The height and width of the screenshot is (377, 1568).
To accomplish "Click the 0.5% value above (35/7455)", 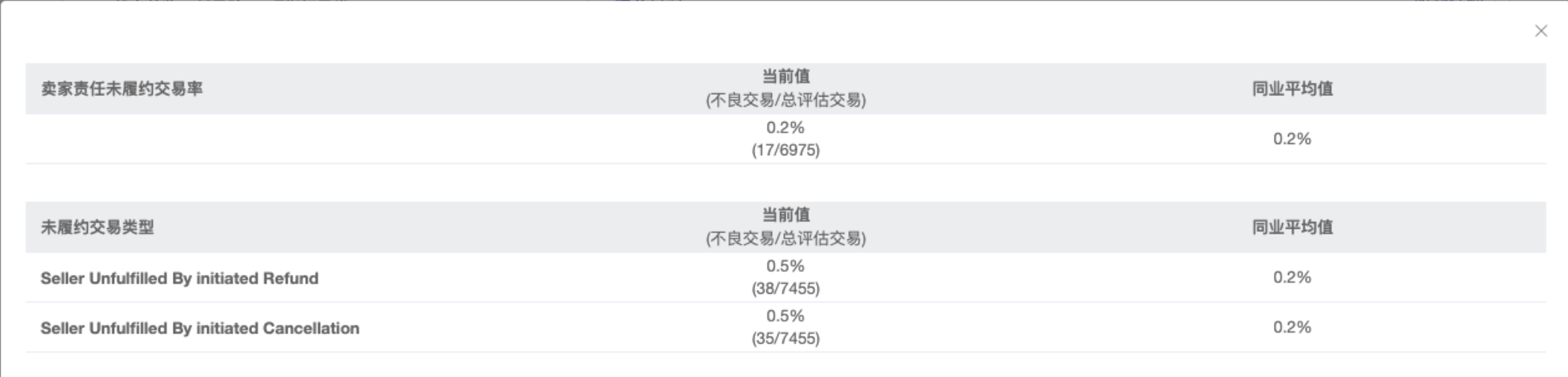I will [786, 316].
